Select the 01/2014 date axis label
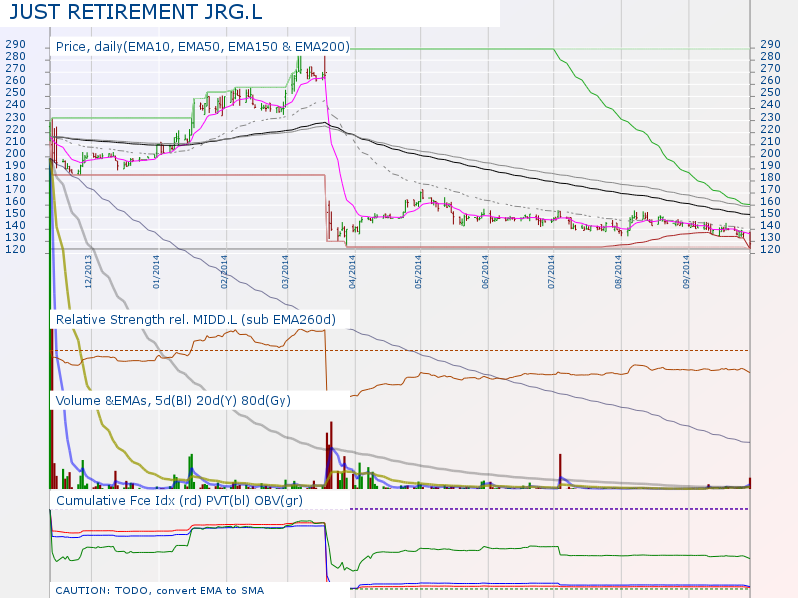This screenshot has width=798, height=598. tap(157, 271)
